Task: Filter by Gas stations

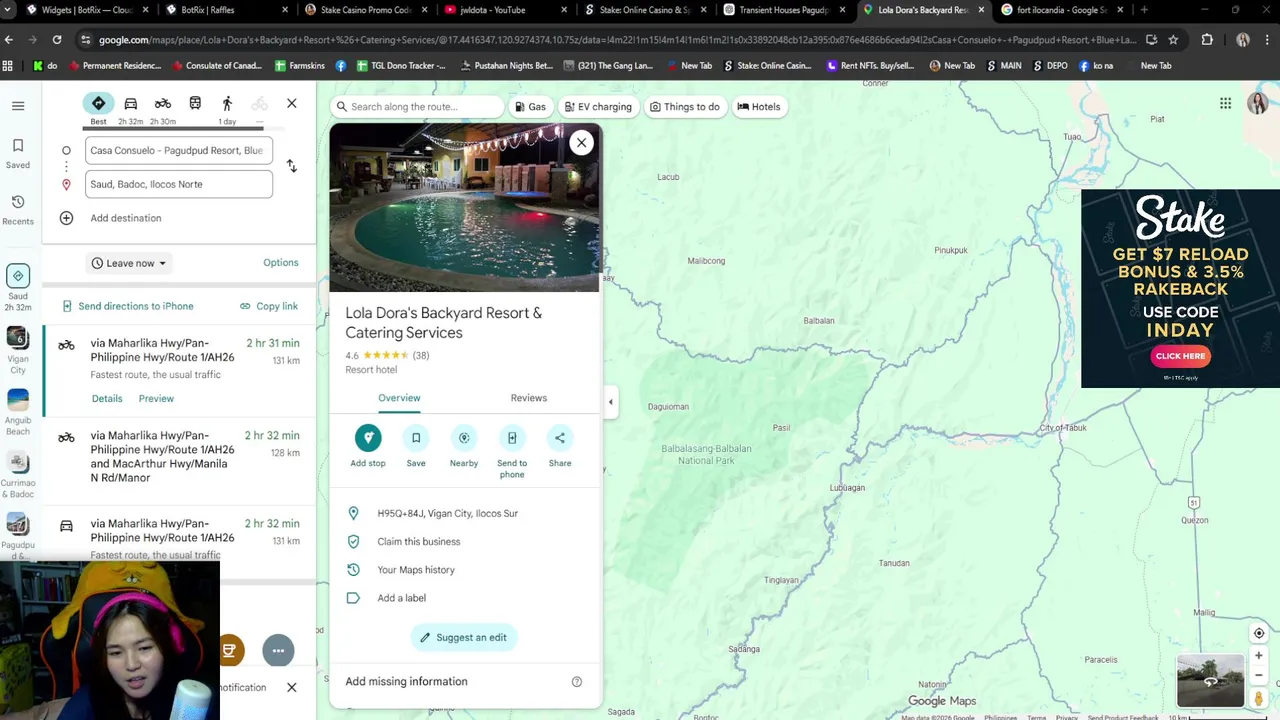Action: coord(530,107)
